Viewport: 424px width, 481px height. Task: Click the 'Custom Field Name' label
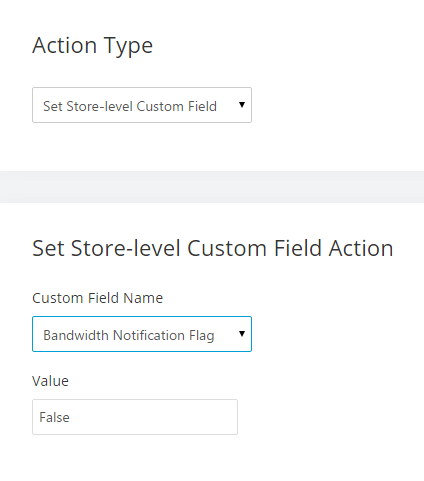(97, 298)
